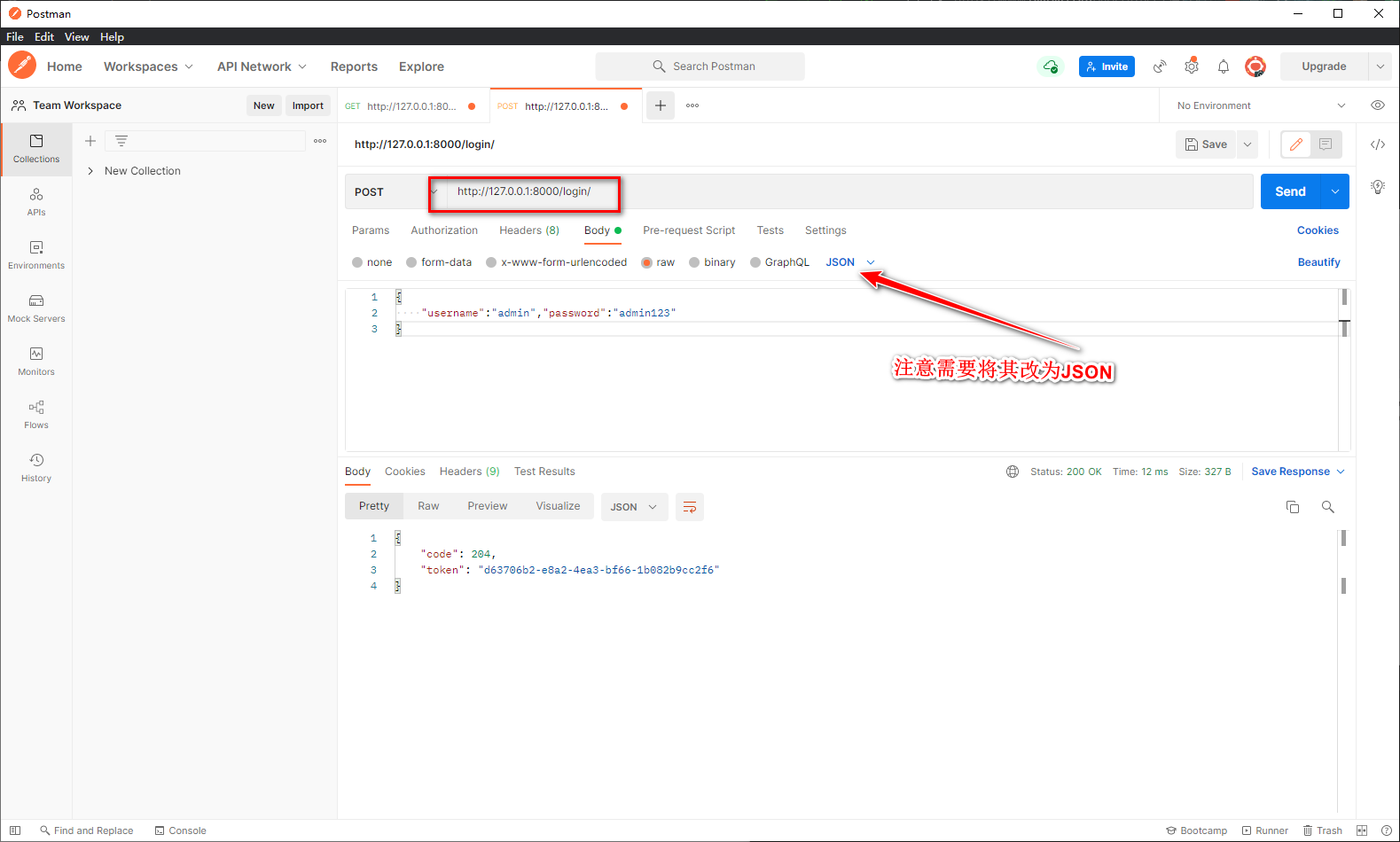Image resolution: width=1400 pixels, height=842 pixels.
Task: Click the edit pencil icon
Action: 1296,144
